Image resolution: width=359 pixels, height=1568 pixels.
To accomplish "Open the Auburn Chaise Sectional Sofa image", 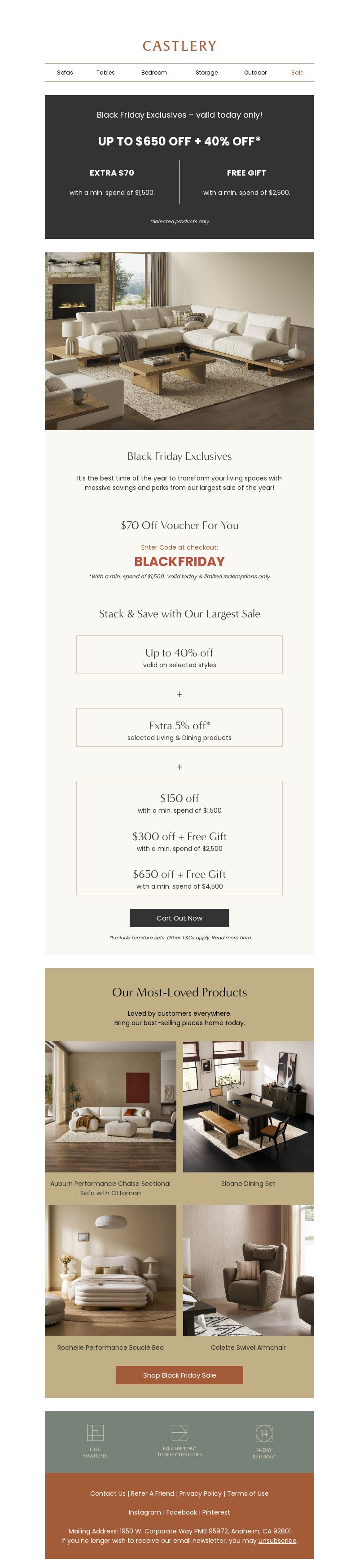I will pos(110,1106).
